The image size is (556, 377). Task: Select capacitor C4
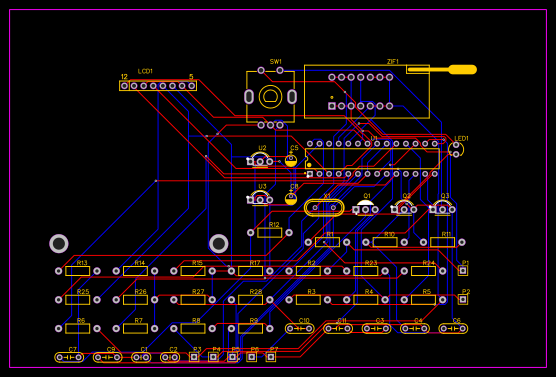point(415,329)
